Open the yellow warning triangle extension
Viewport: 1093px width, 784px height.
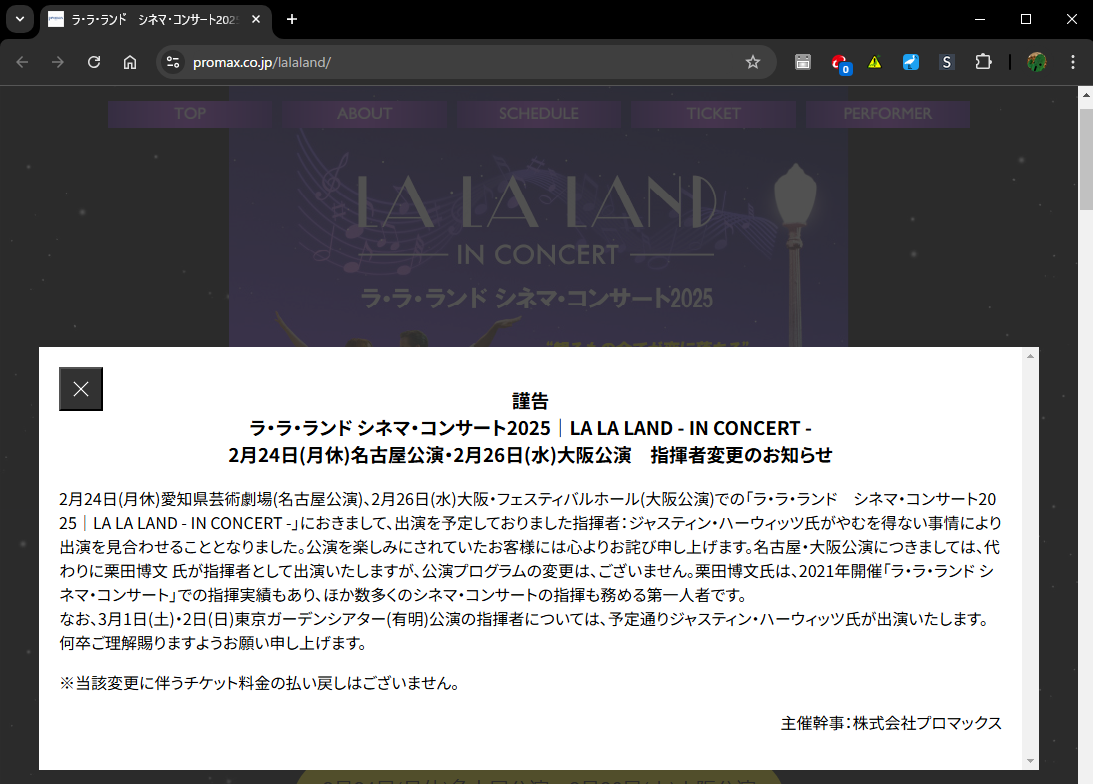point(875,62)
